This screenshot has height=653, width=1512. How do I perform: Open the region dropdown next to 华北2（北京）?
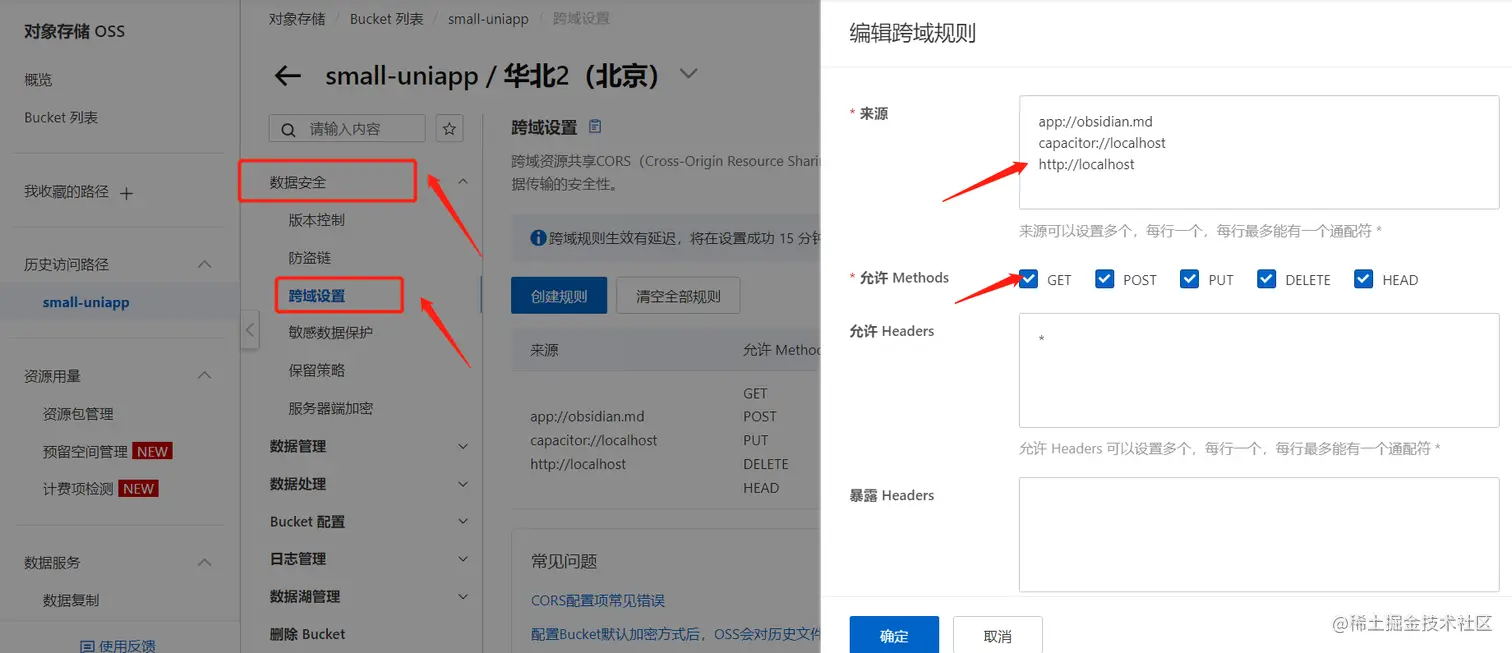688,74
